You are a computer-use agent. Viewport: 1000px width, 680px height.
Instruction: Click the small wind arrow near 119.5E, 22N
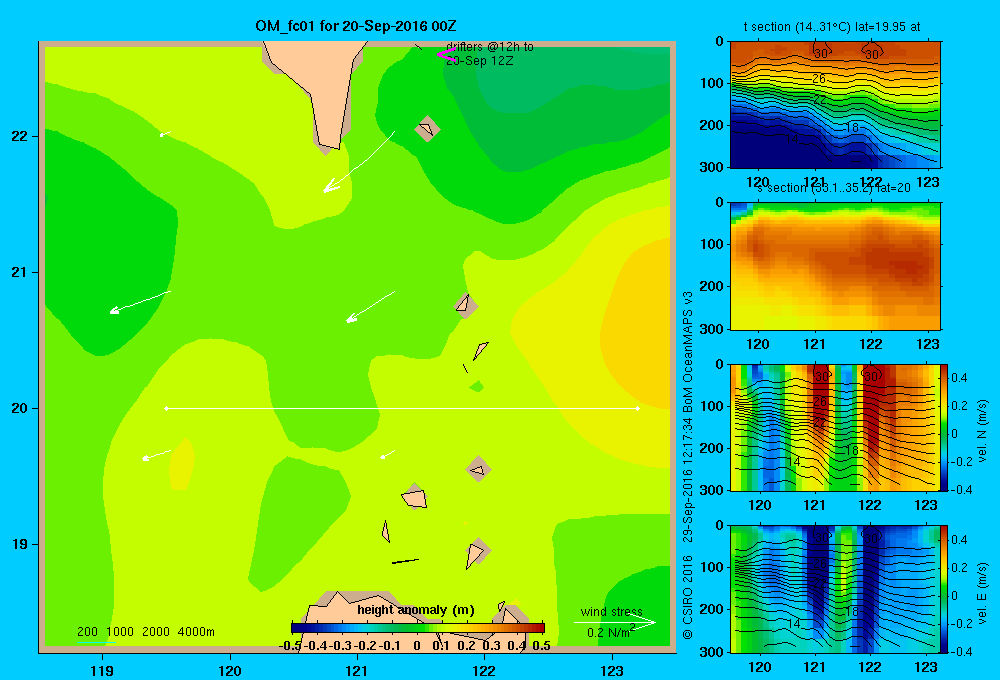(165, 134)
